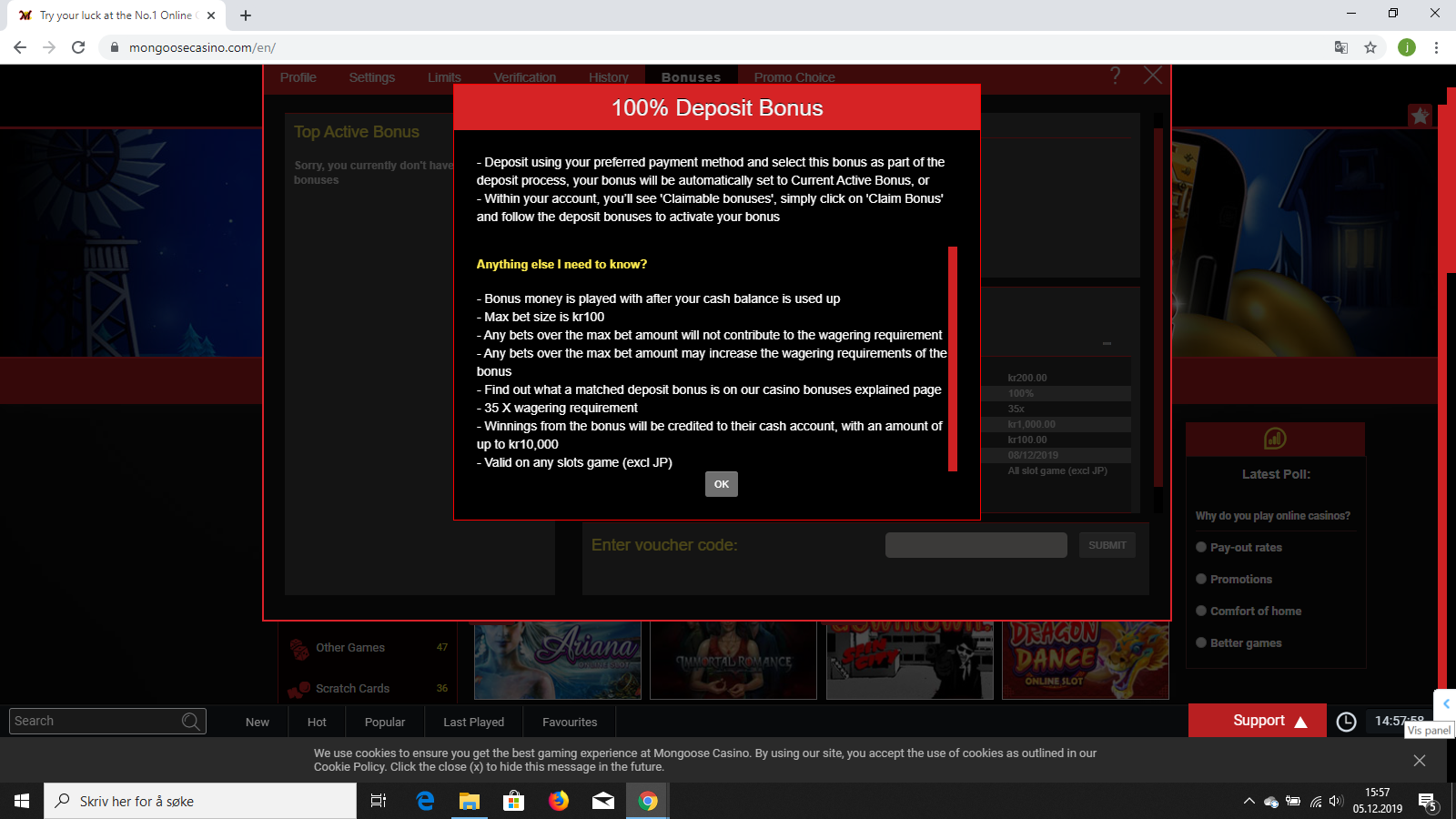
Task: Show Popular games
Action: [x=385, y=722]
